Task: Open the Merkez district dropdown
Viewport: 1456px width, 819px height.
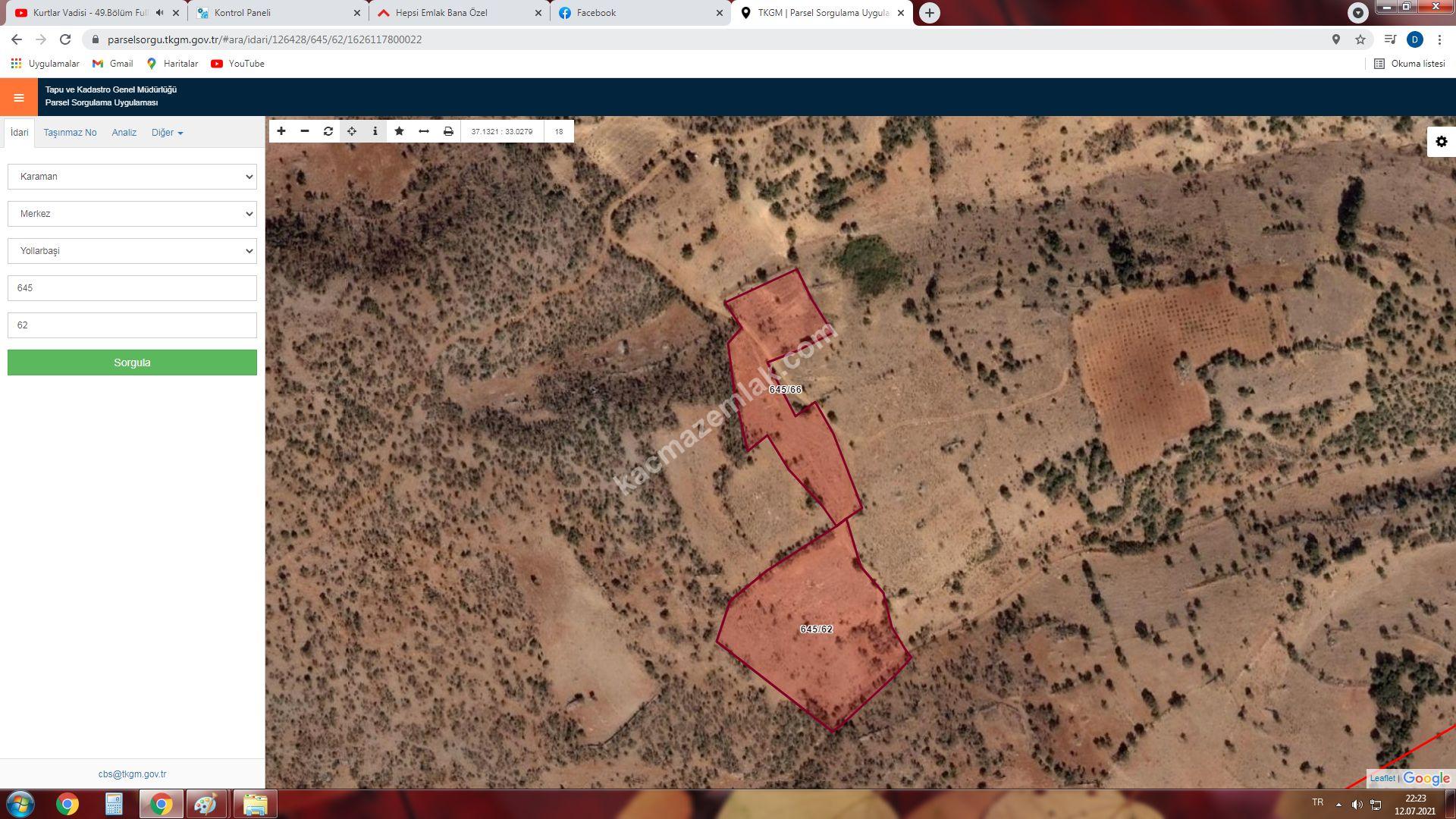Action: (132, 214)
